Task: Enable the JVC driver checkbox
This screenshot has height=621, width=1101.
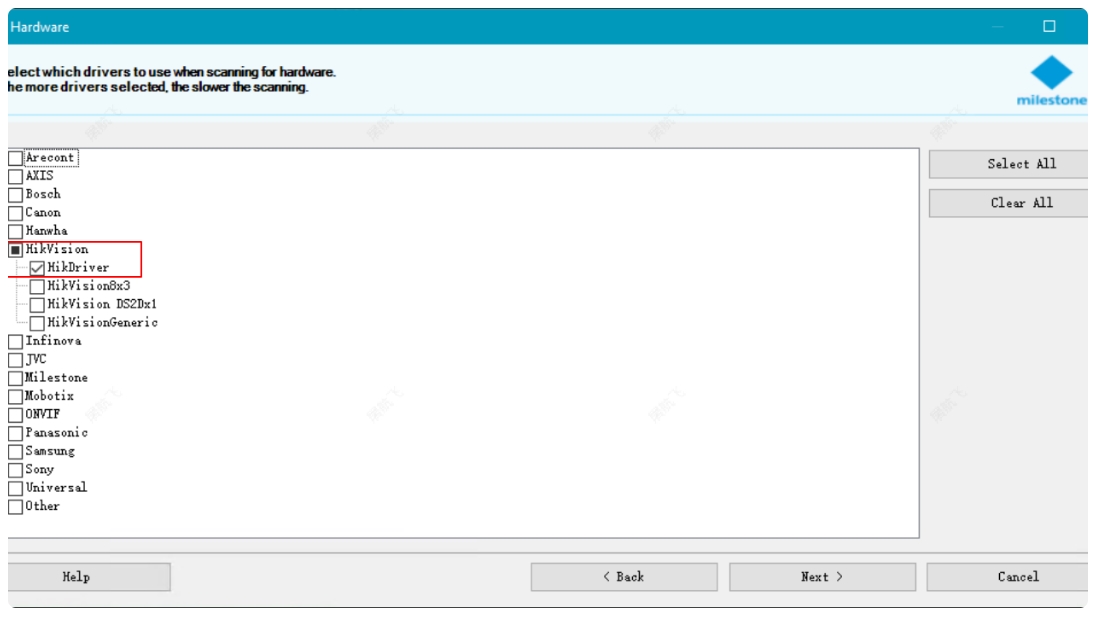Action: 15,360
